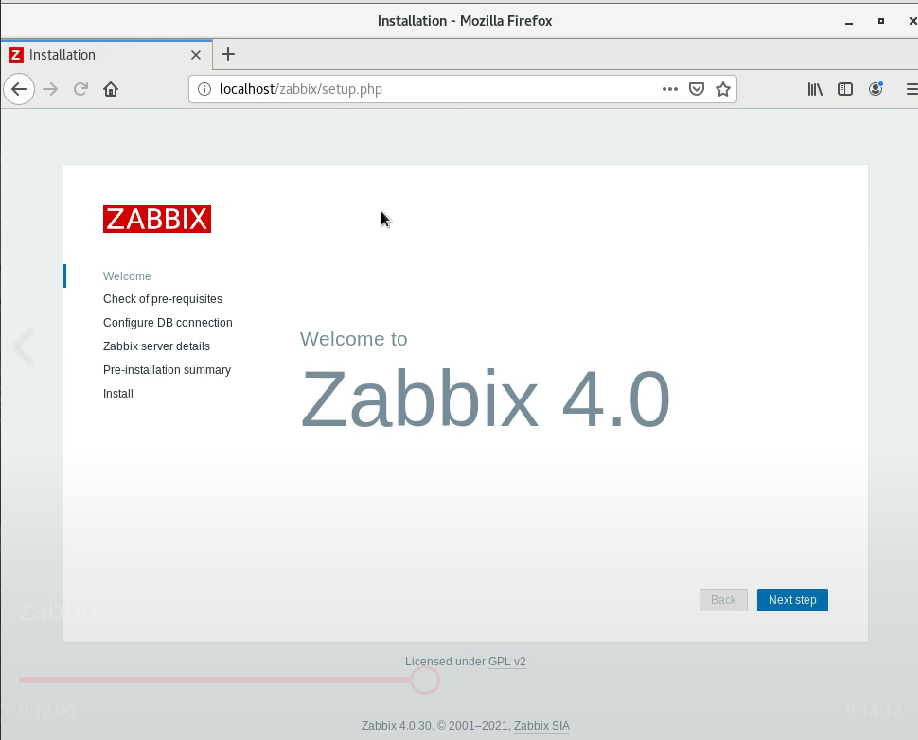Open the Zabbix SIA link
The height and width of the screenshot is (740, 918).
pyautogui.click(x=542, y=725)
